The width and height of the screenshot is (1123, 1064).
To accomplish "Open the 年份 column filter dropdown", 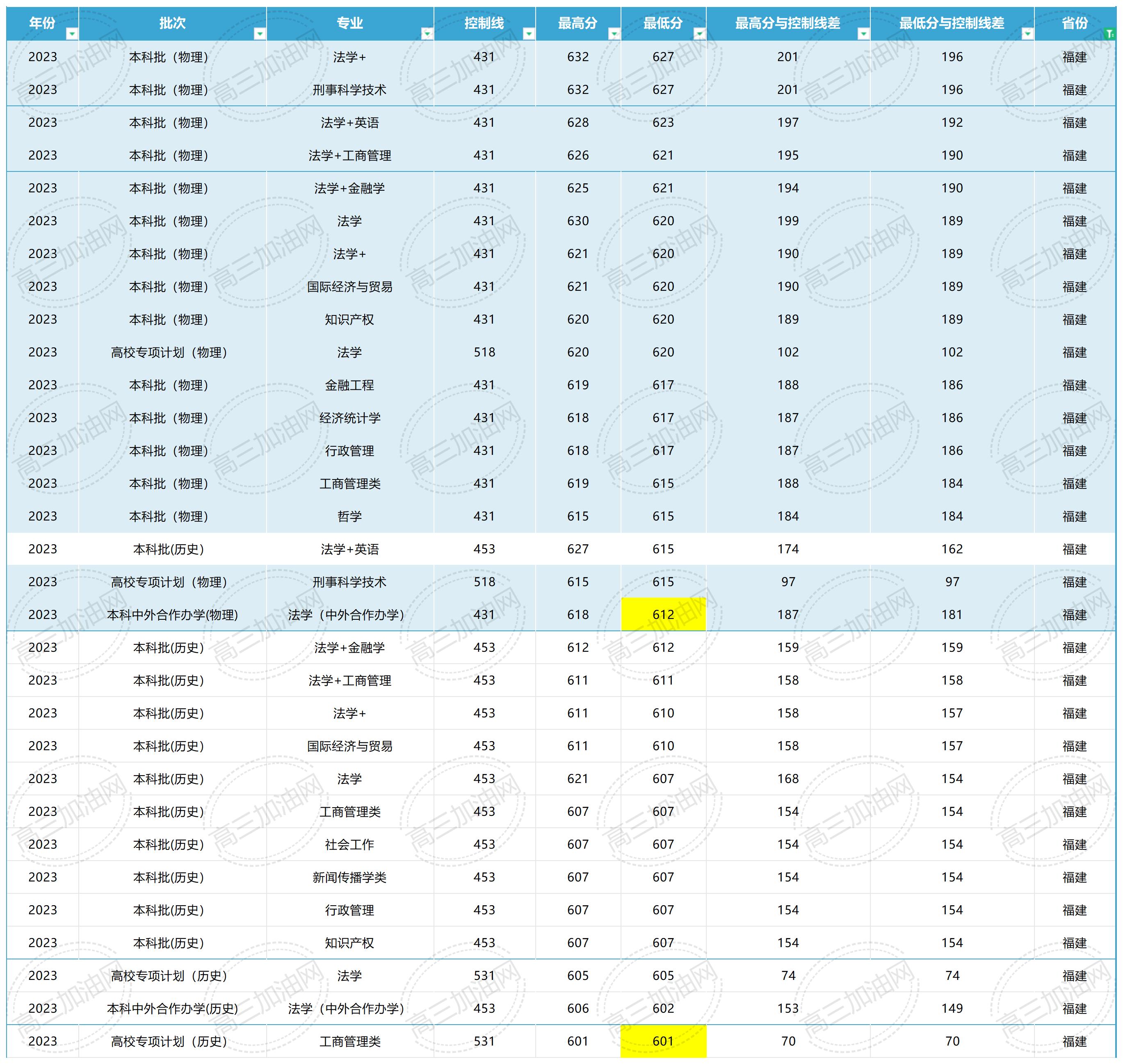I will [x=72, y=34].
